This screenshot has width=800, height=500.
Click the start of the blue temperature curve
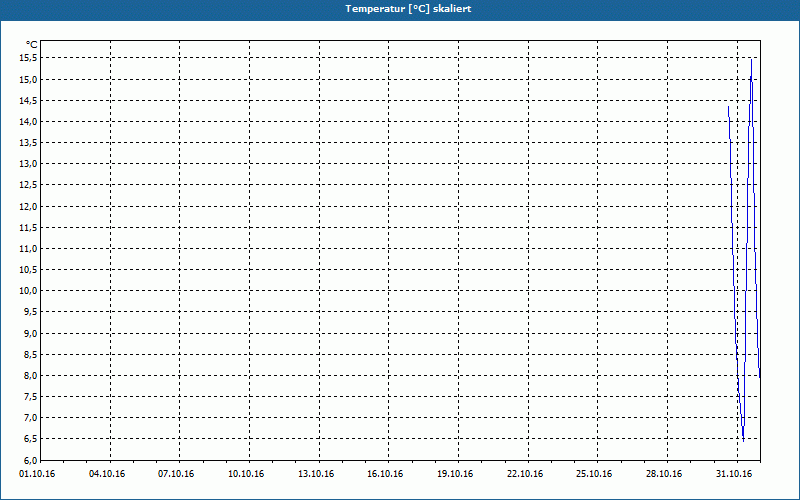pyautogui.click(x=729, y=107)
